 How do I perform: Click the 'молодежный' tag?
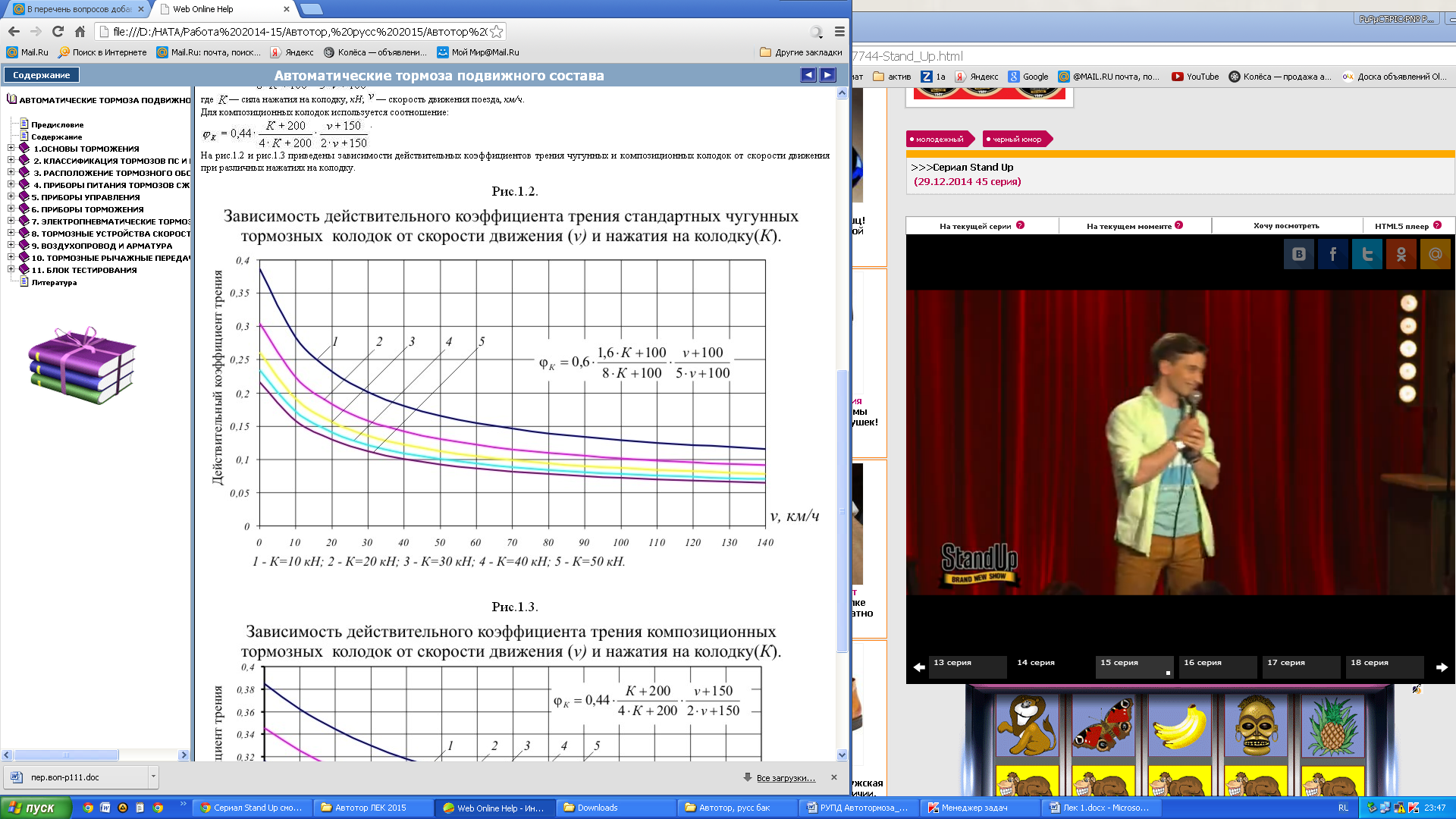point(939,140)
